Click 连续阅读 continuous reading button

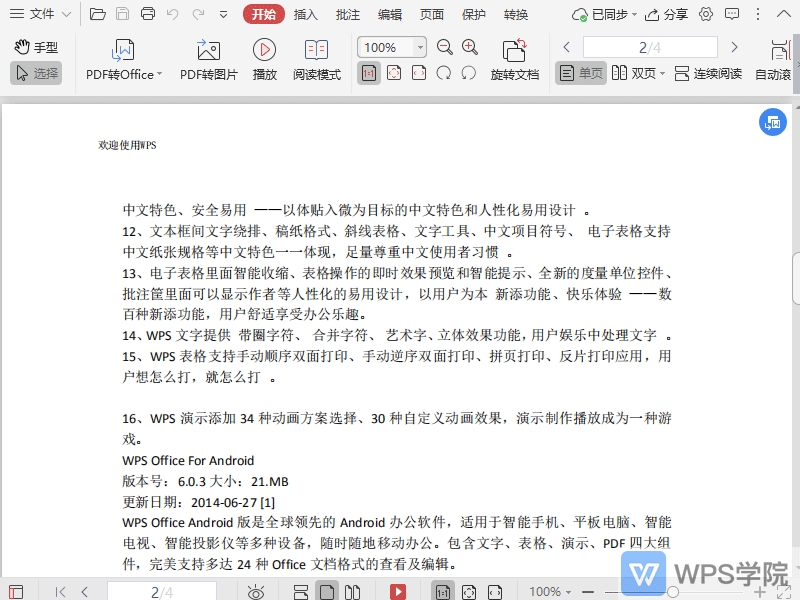[x=708, y=73]
